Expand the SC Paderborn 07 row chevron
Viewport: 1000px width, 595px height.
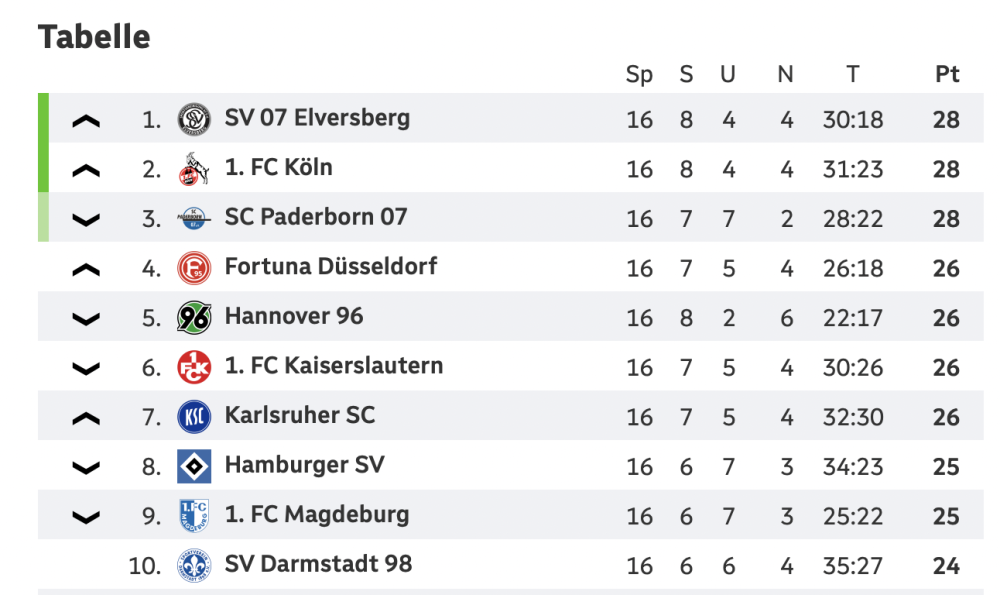point(87,220)
